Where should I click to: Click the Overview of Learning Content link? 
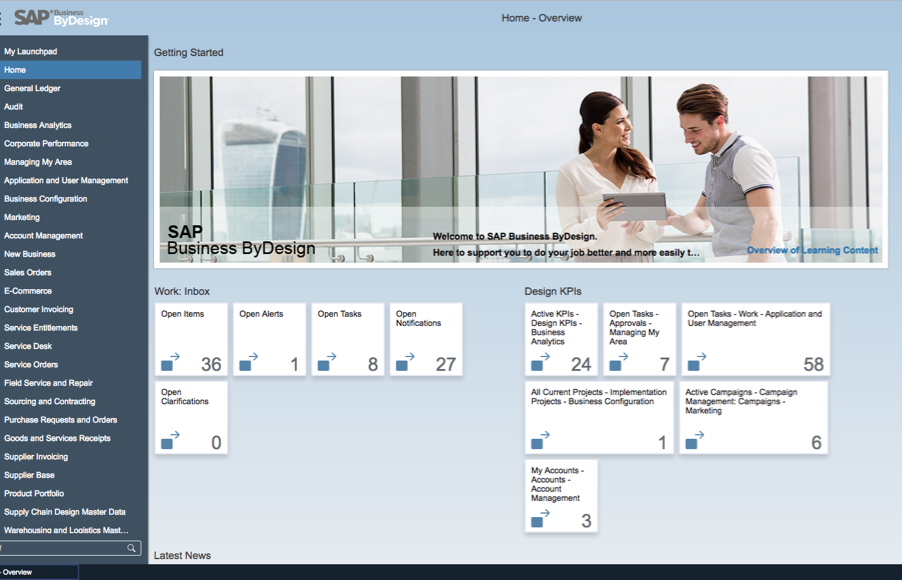(x=812, y=250)
